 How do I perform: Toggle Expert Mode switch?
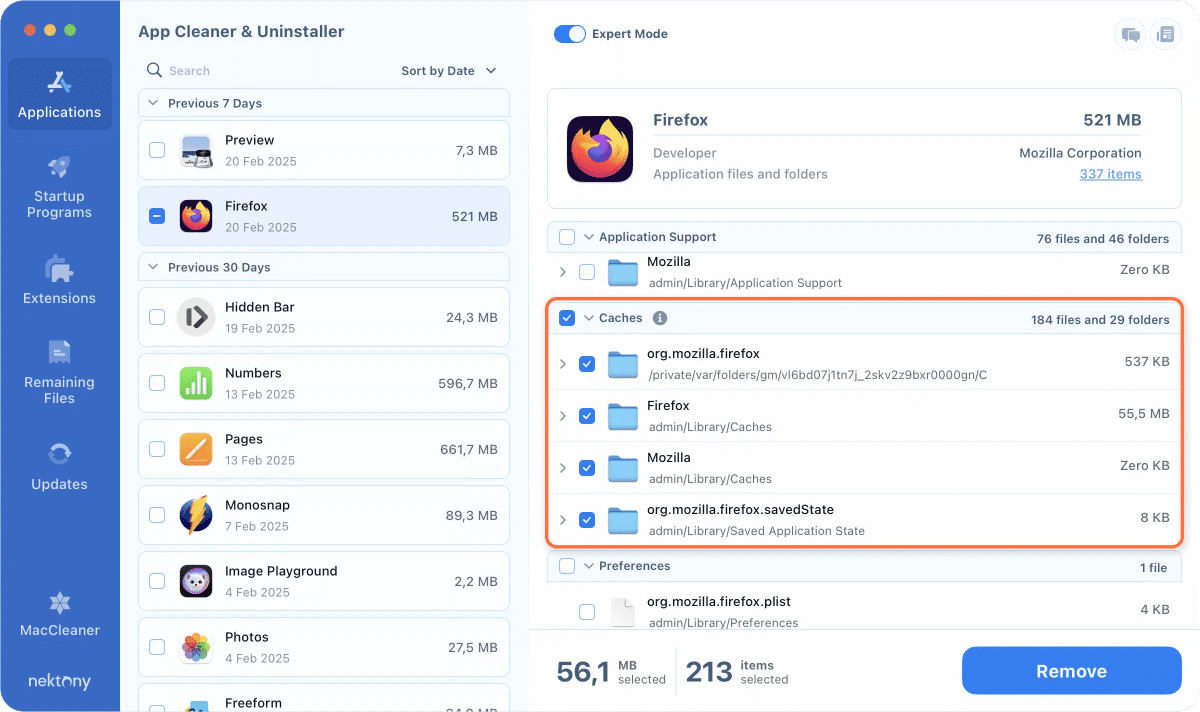[570, 34]
